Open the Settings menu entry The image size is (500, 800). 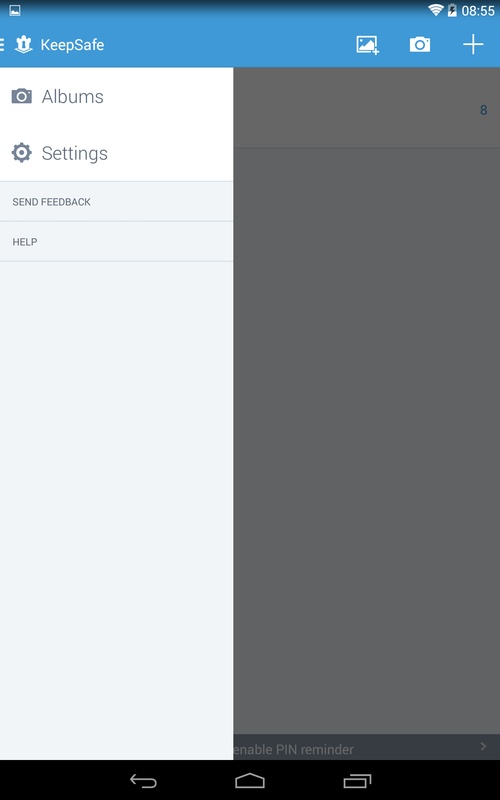click(x=116, y=153)
